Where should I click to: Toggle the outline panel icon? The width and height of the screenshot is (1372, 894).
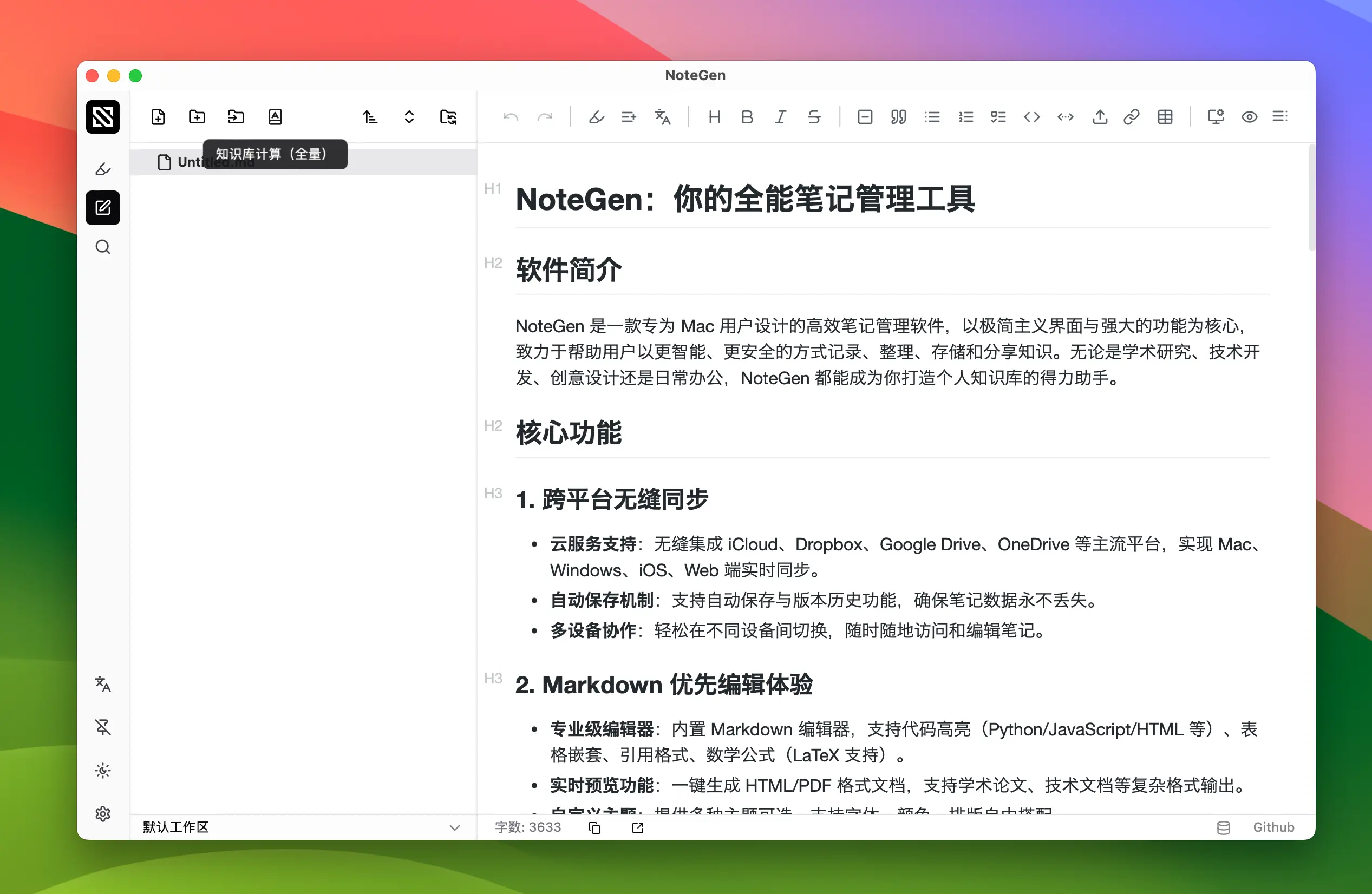point(1280,117)
